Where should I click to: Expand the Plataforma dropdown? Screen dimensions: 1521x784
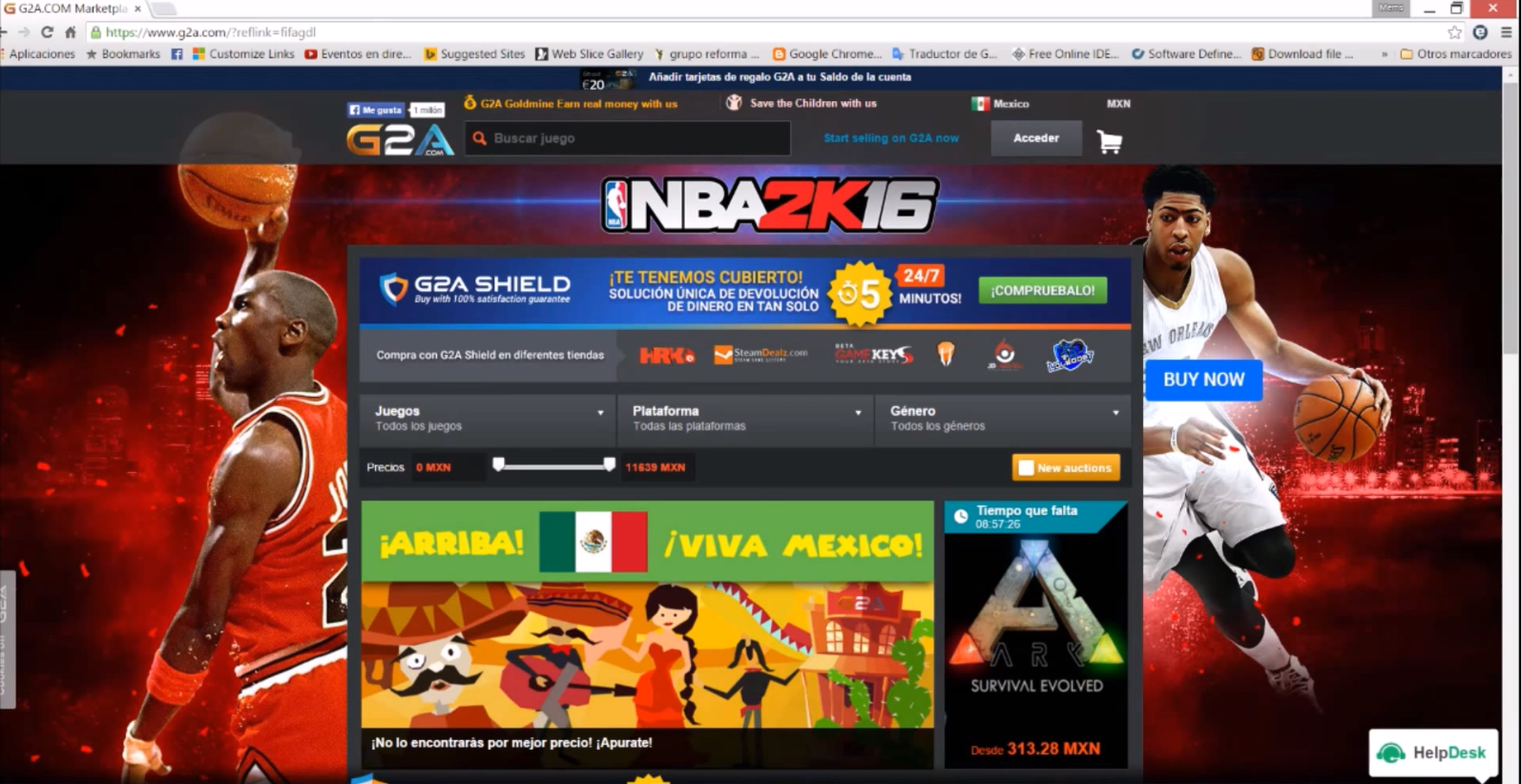pyautogui.click(x=745, y=418)
